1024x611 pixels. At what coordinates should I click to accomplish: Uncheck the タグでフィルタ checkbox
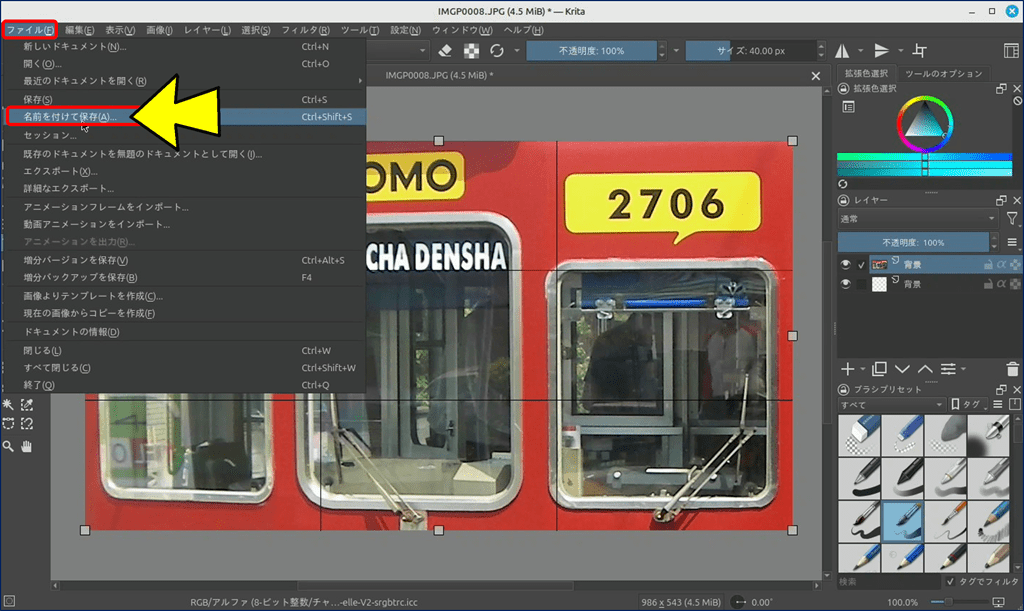coord(950,581)
